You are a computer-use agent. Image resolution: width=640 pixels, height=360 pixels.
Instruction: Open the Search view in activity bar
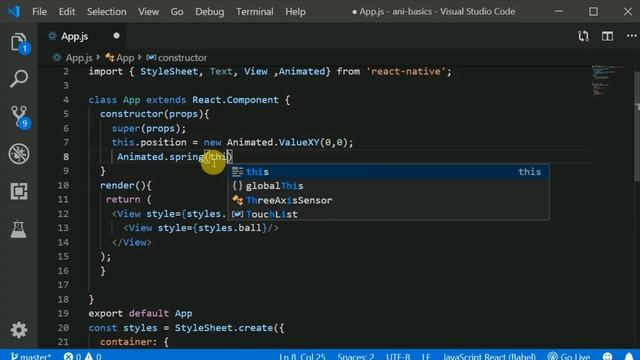19,78
